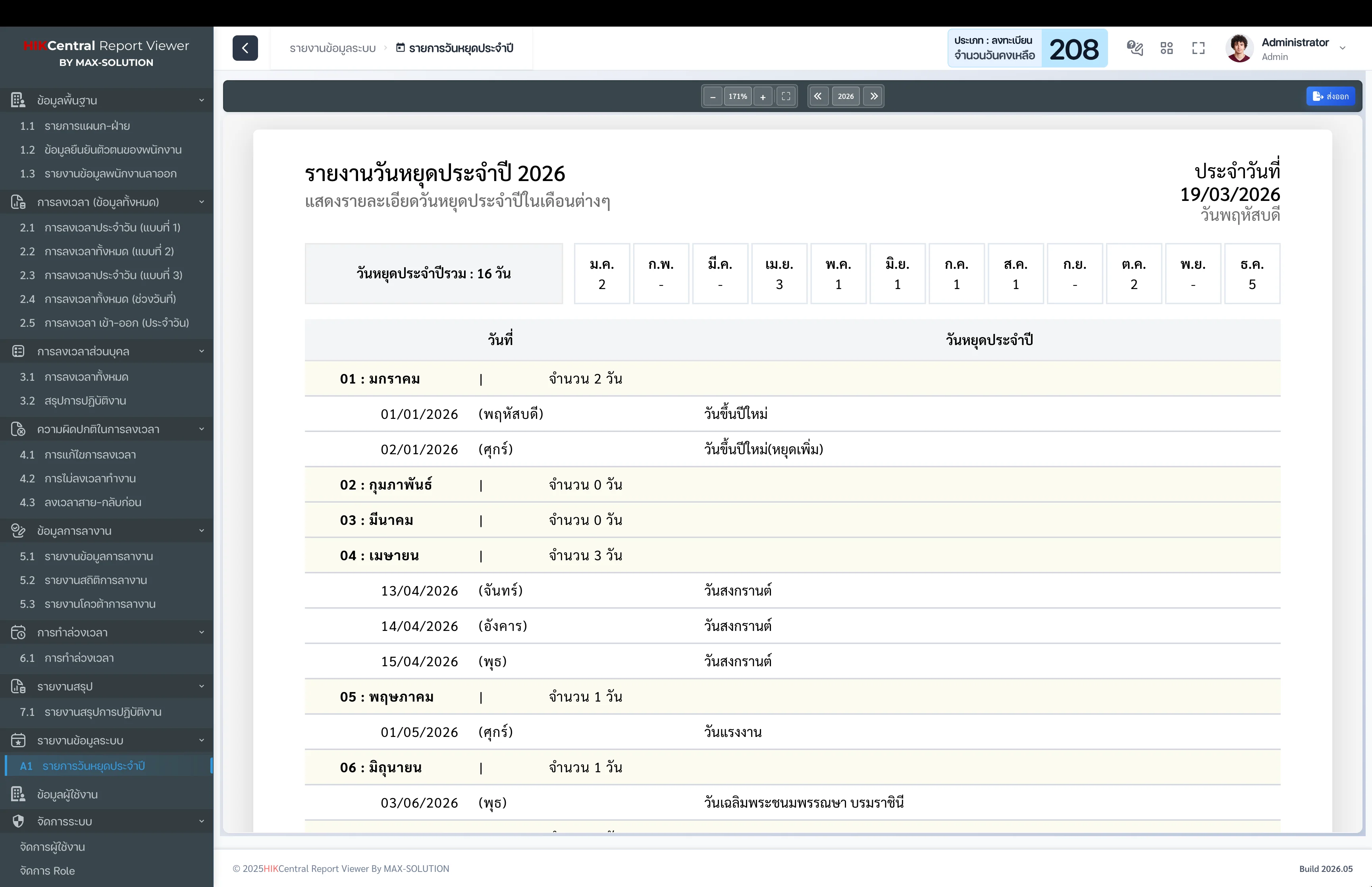Screen dimensions: 1372x887
Task: Click the รายงานข้อมูลระบบ breadcrumb link
Action: (x=332, y=48)
